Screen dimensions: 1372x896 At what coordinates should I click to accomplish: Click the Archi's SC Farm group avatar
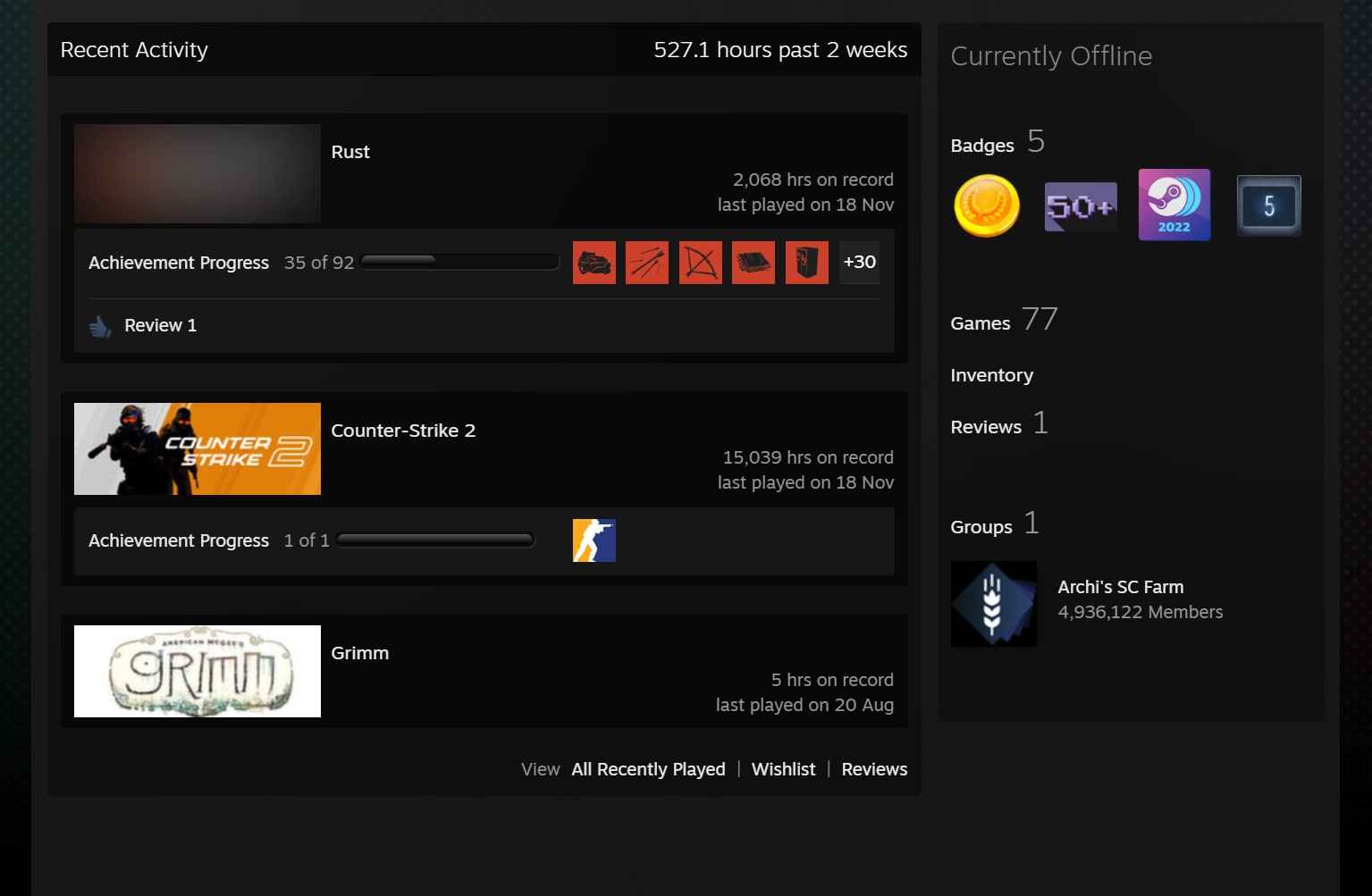[993, 604]
